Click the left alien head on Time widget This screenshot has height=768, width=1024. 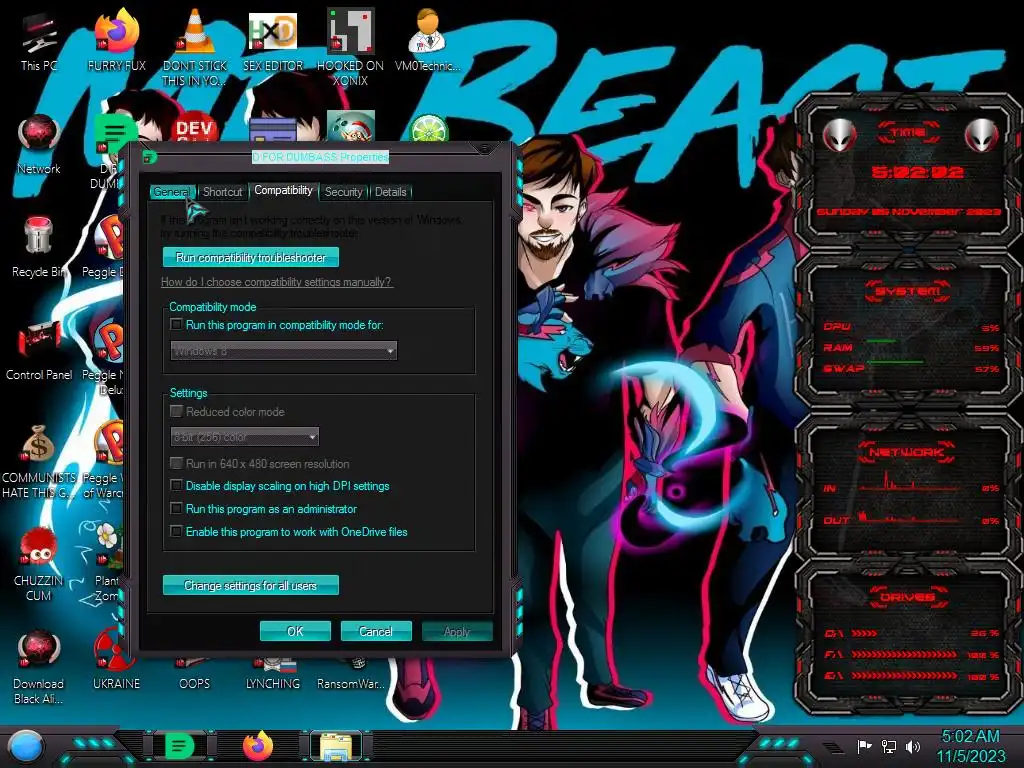point(839,136)
